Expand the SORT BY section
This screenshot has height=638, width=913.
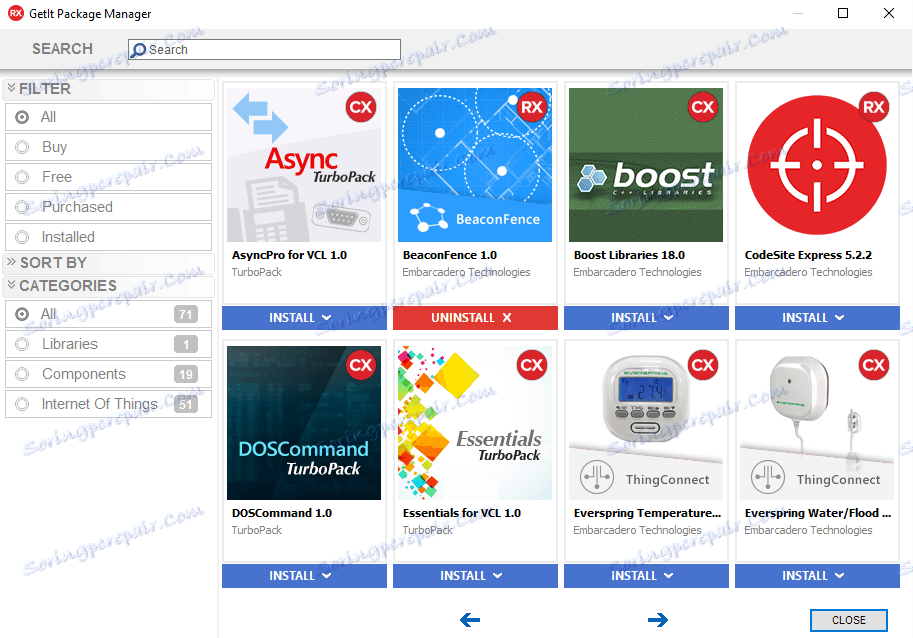[x=108, y=263]
